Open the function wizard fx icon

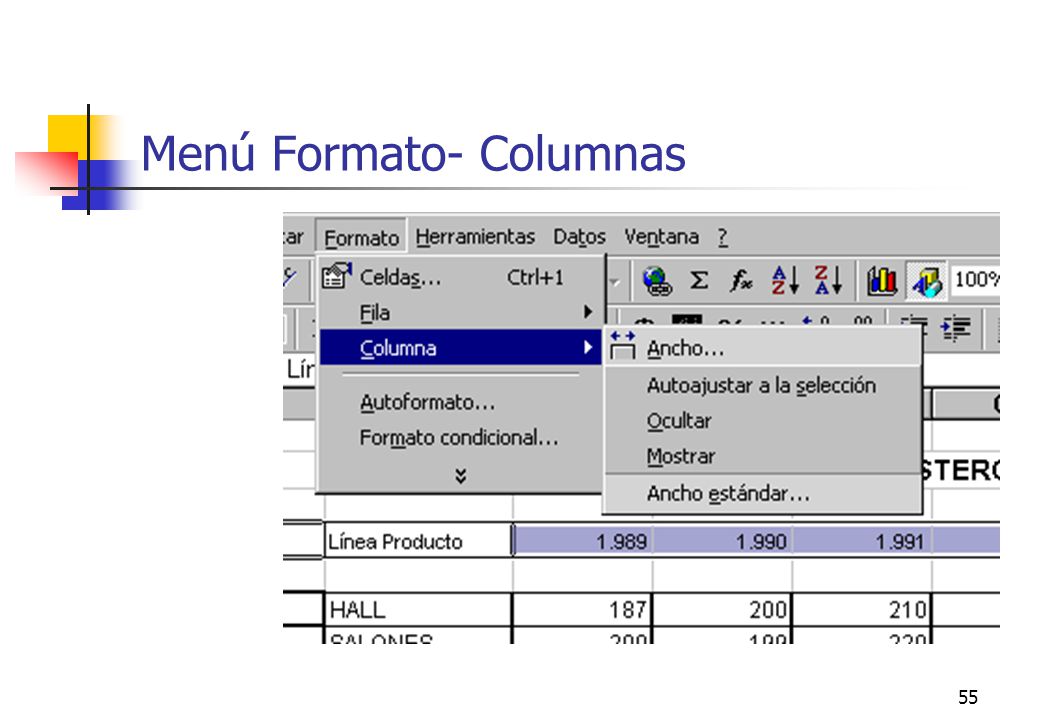pos(741,280)
